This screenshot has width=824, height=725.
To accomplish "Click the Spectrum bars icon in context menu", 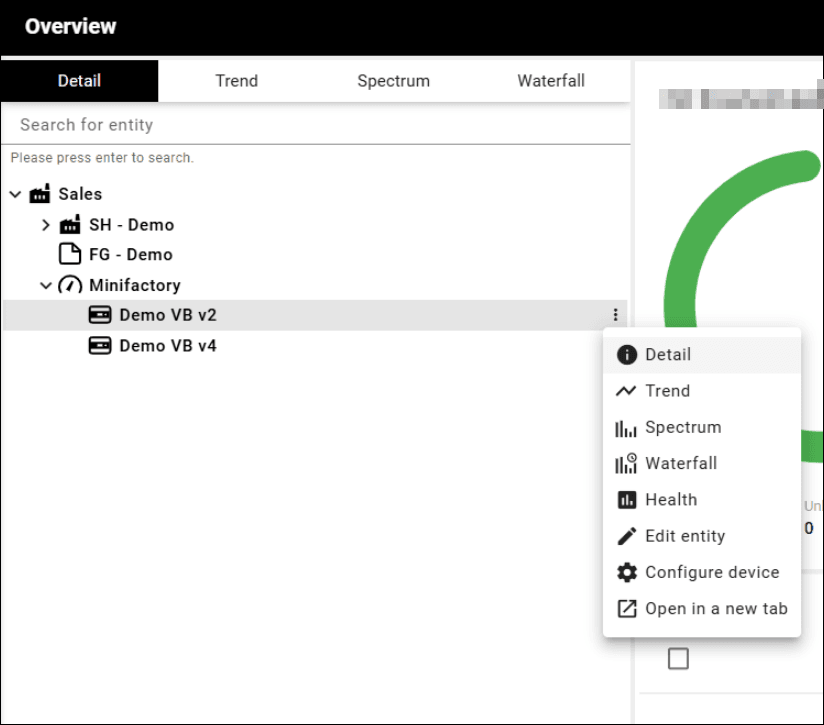I will tap(626, 428).
